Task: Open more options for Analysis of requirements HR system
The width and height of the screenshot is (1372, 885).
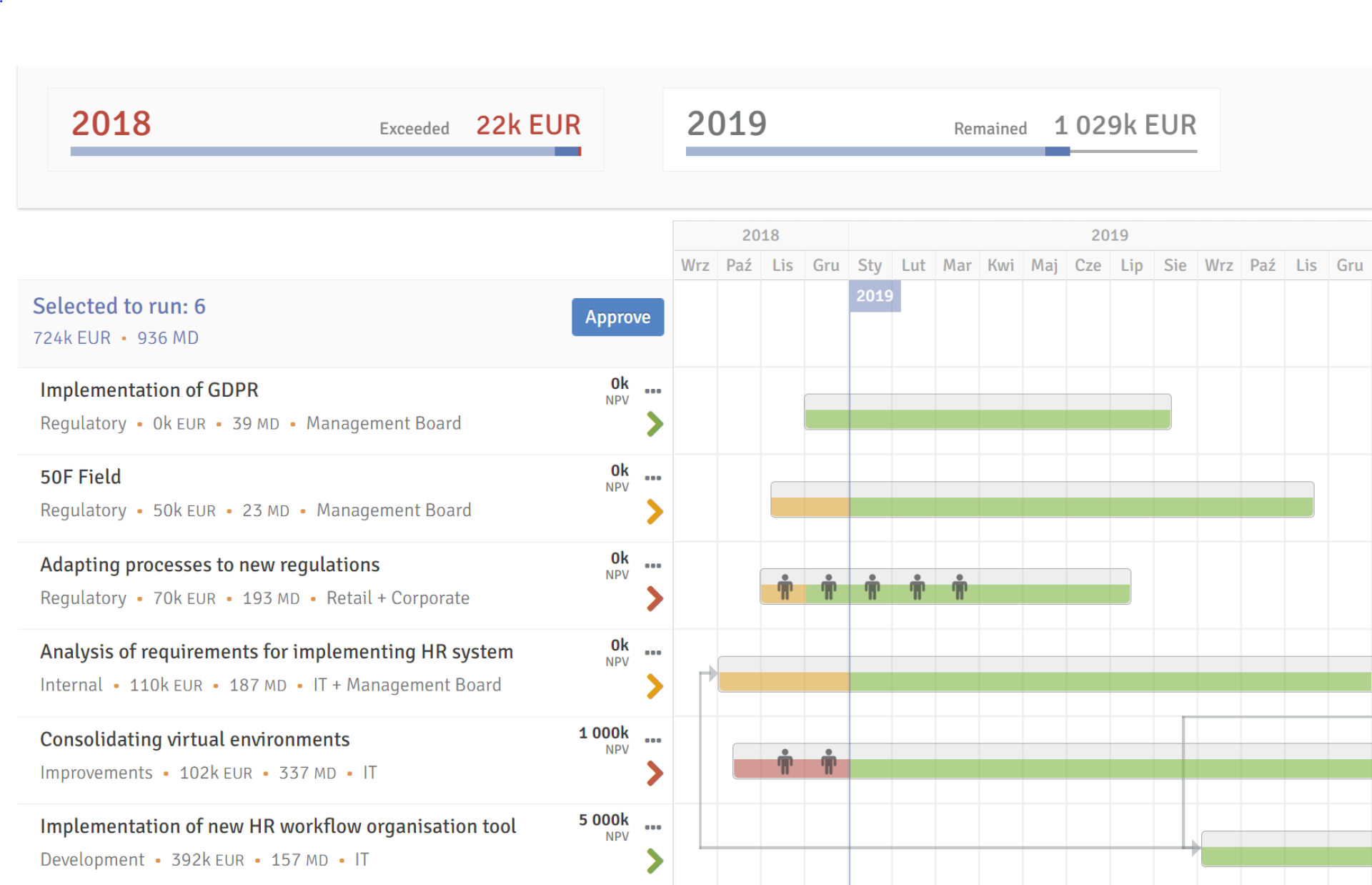Action: (652, 653)
